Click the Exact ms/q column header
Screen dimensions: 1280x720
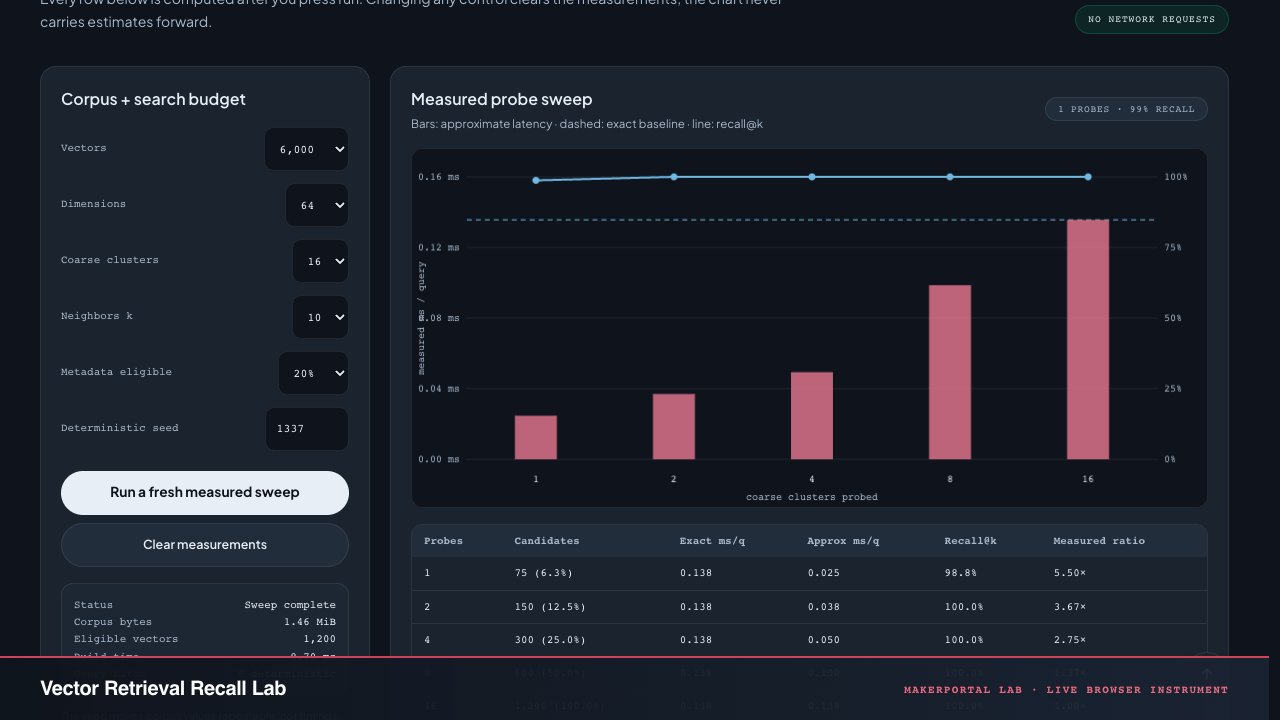point(713,541)
